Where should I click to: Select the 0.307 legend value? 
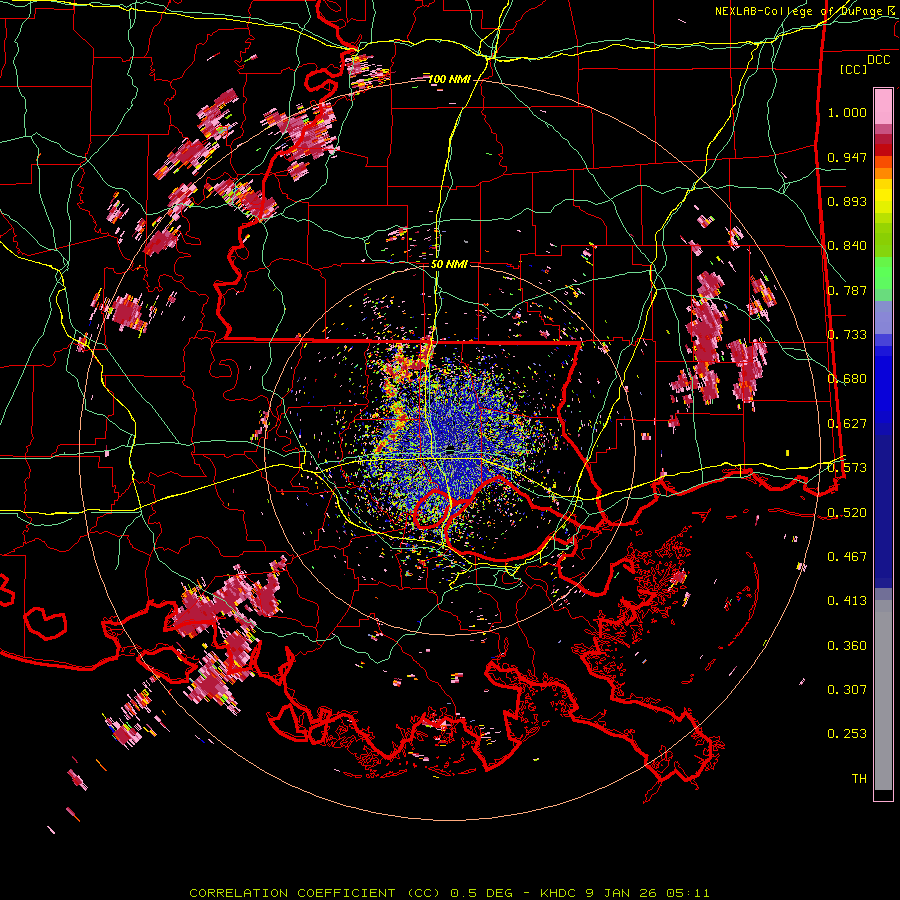(x=847, y=689)
